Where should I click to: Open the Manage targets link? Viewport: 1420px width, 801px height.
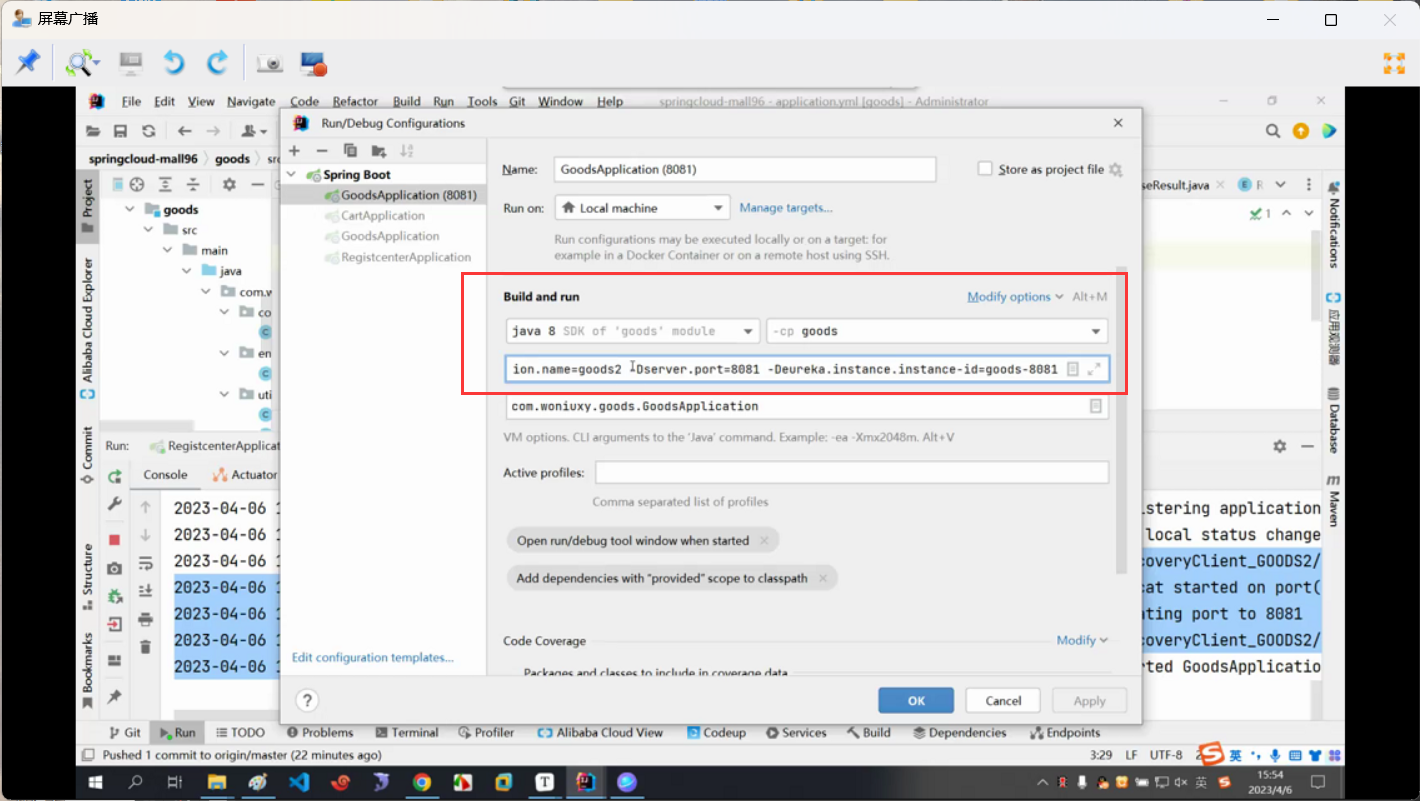pyautogui.click(x=785, y=208)
